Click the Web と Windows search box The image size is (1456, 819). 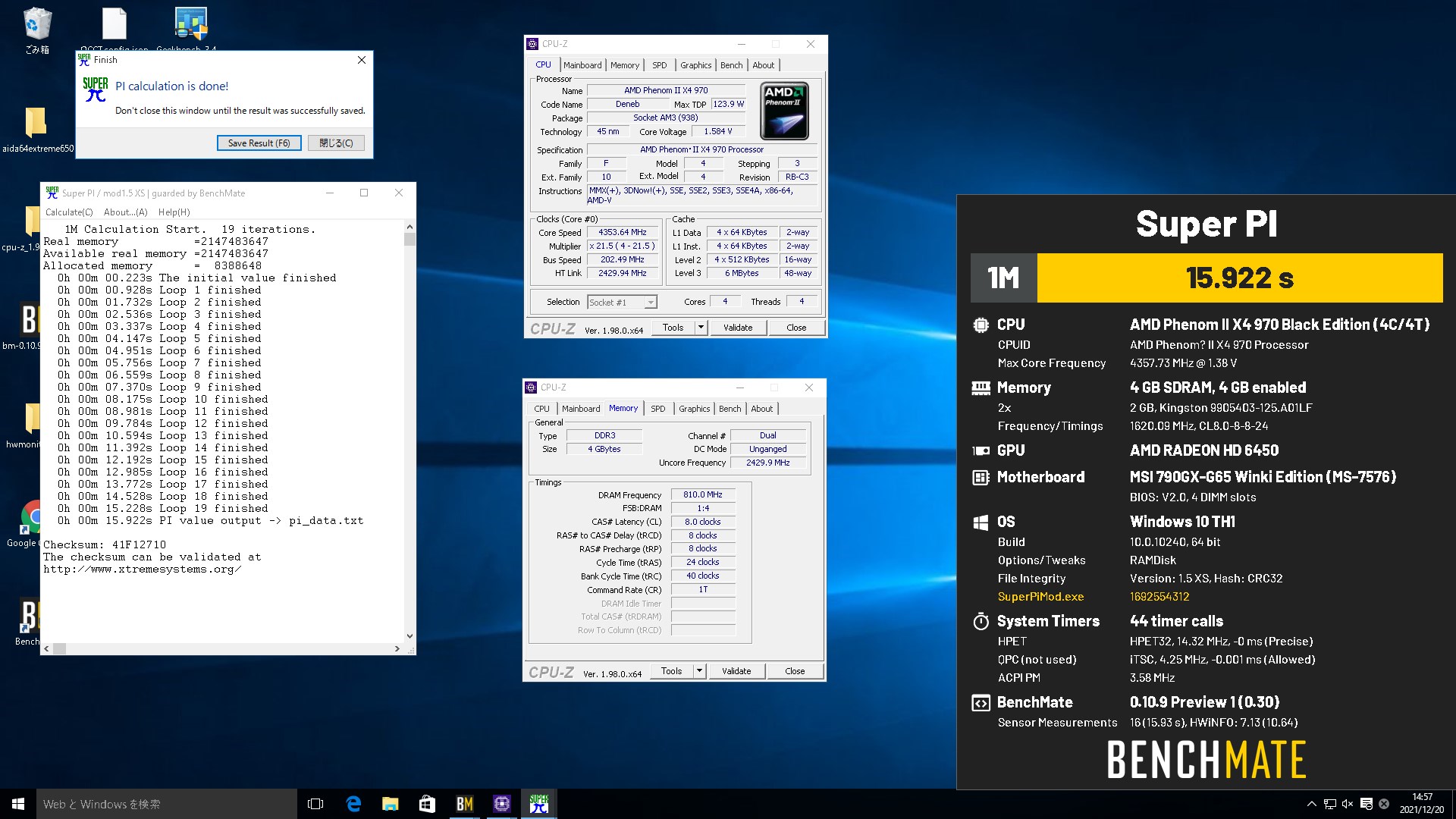[x=167, y=804]
